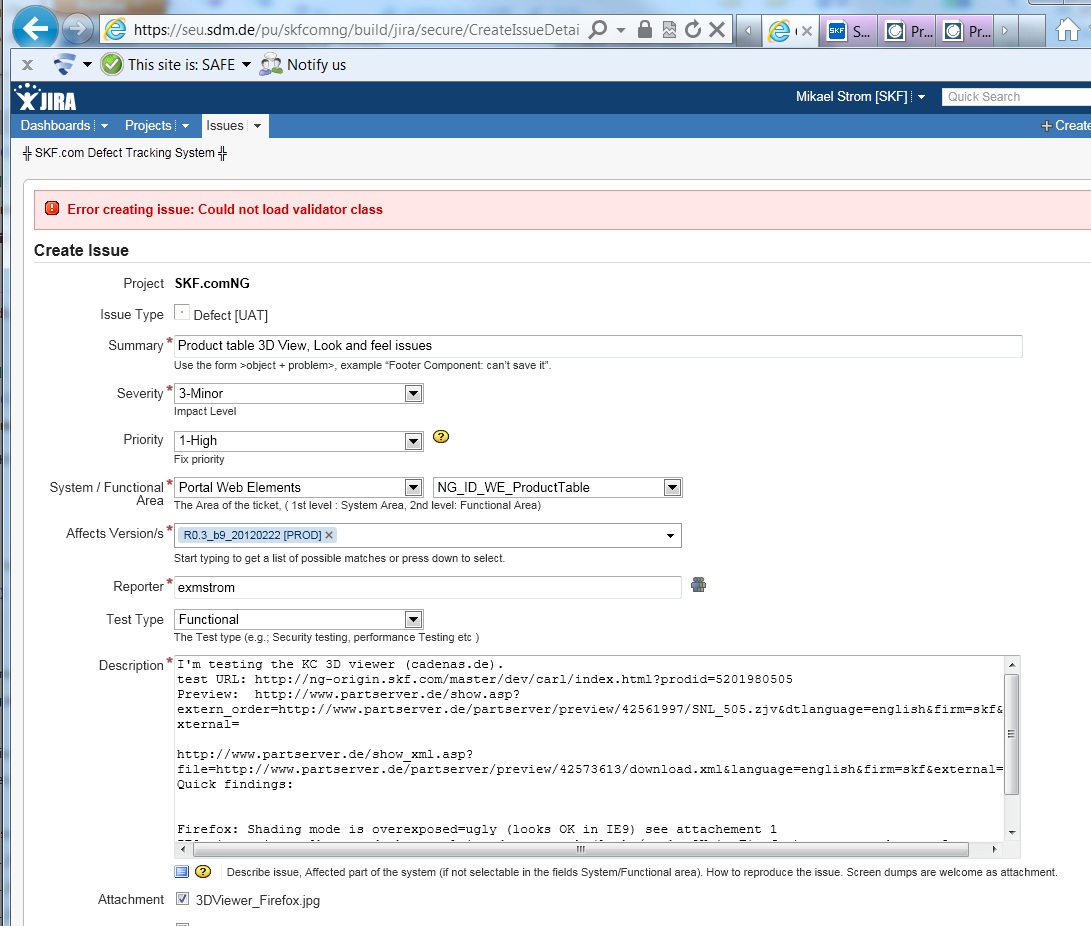Screen dimensions: 1091x926
Task: Click the Description vertical scrollbar thumb
Action: (x=1012, y=734)
